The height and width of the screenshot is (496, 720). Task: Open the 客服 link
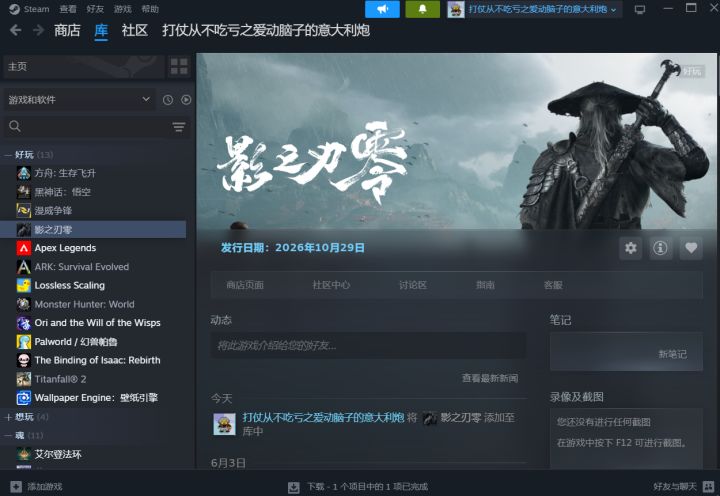pos(553,285)
